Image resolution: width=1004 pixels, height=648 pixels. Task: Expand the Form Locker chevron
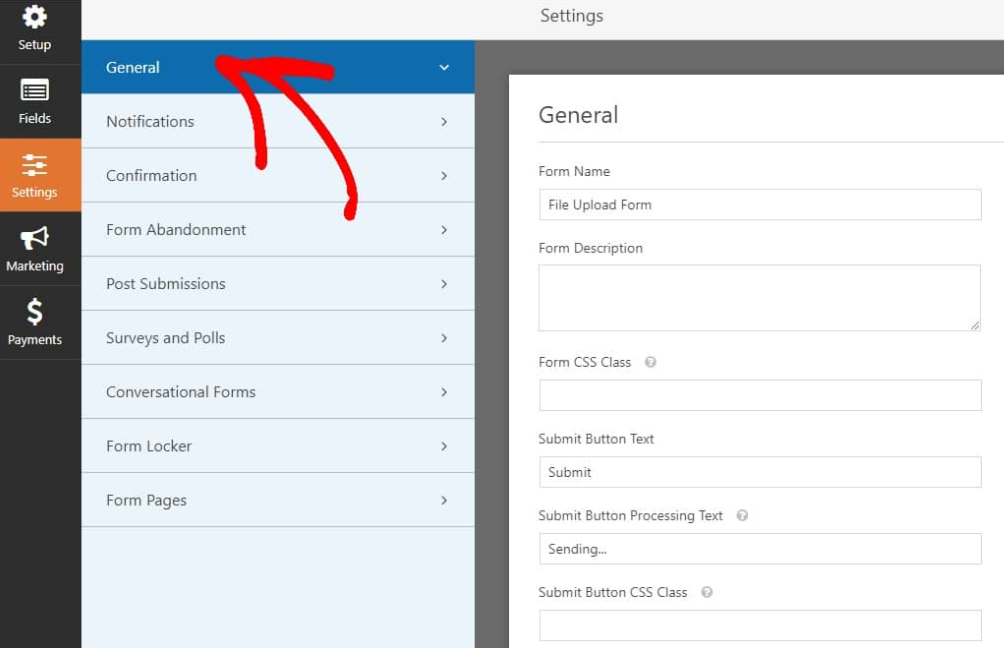[x=444, y=446]
